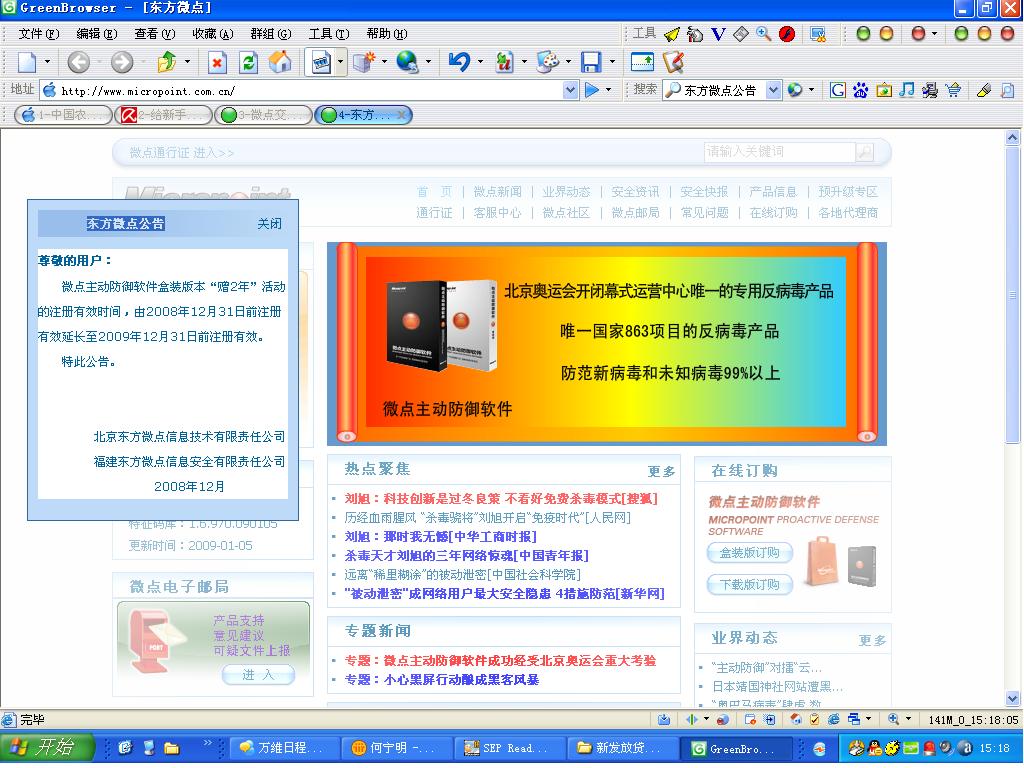Click the clipboard with pencil icon
The image size is (1024, 768).
coord(674,63)
